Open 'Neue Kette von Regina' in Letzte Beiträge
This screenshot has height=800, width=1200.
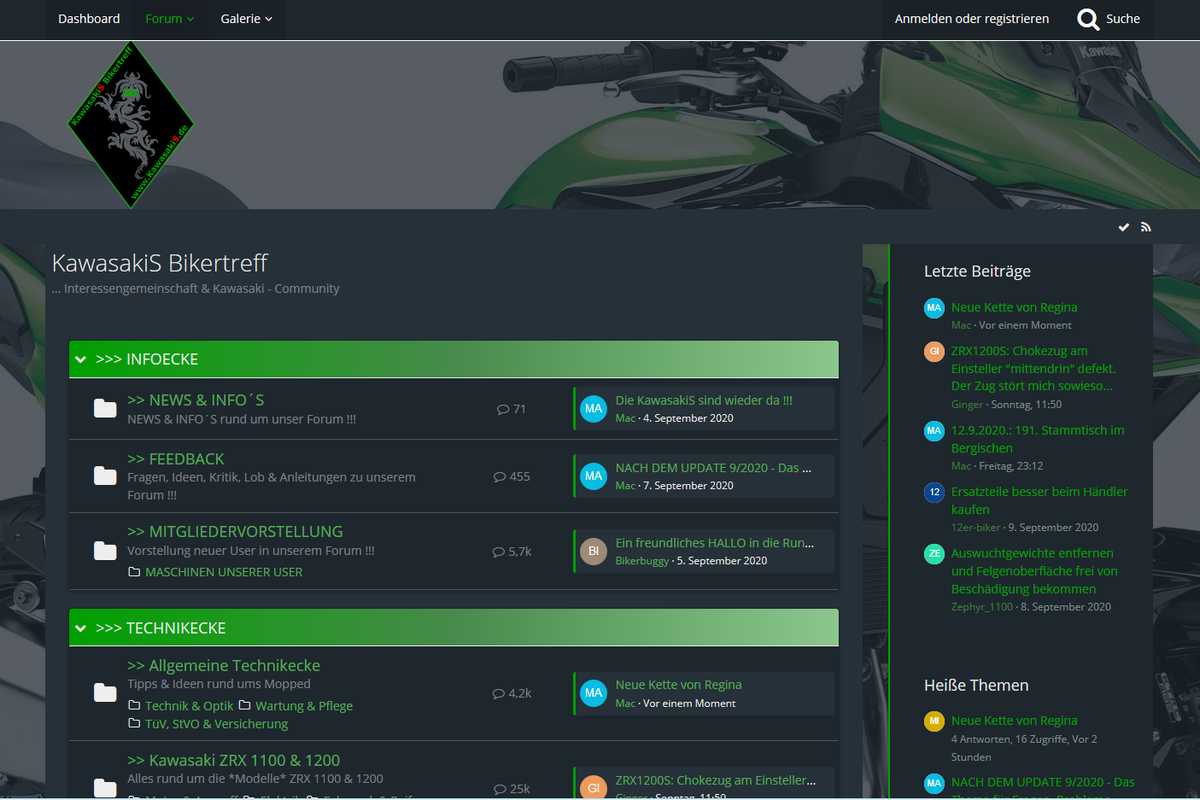[1014, 307]
